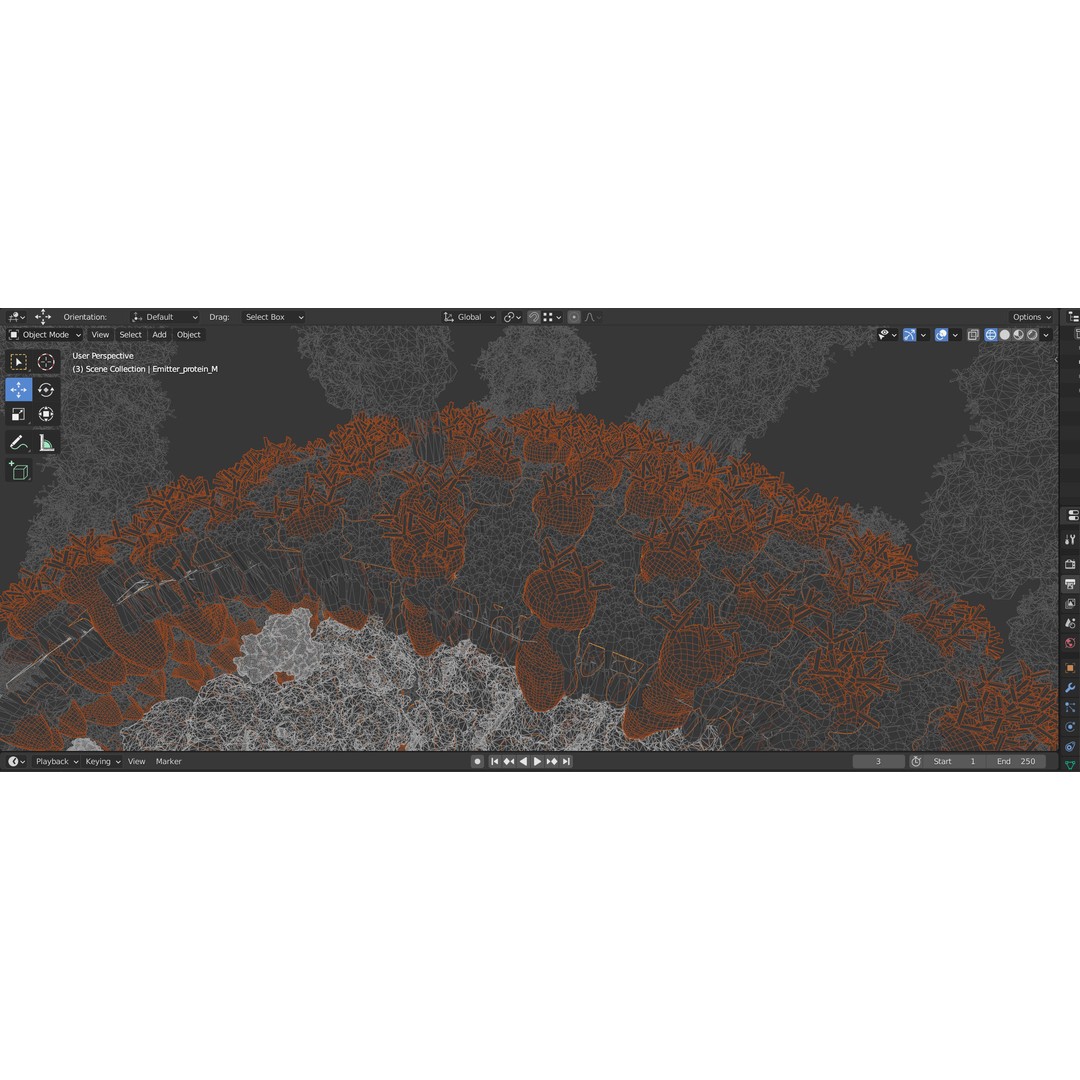Open the snapping options dropdown
This screenshot has height=1080, width=1080.
coord(552,317)
